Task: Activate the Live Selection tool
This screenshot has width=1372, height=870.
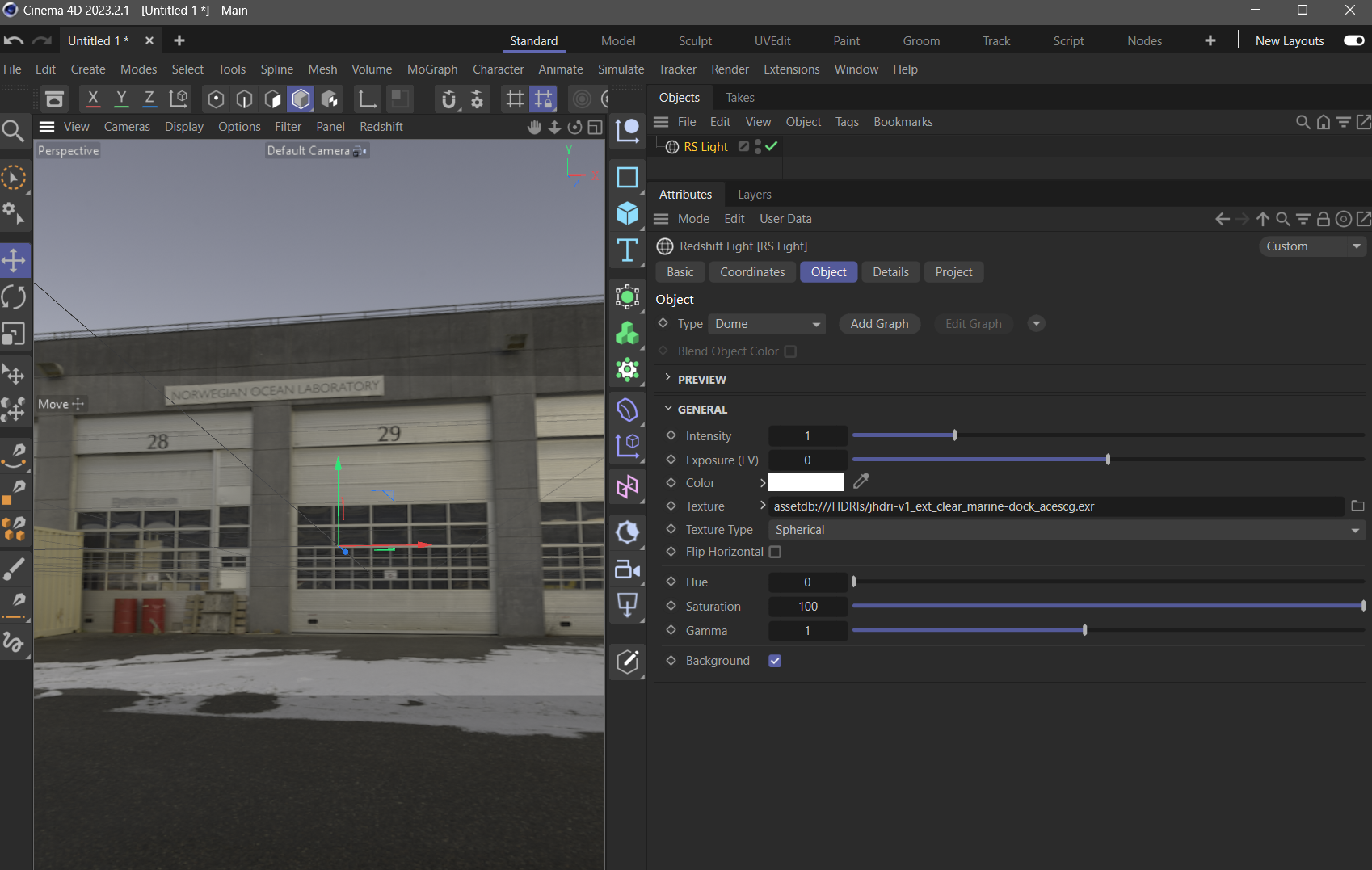Action: point(14,177)
